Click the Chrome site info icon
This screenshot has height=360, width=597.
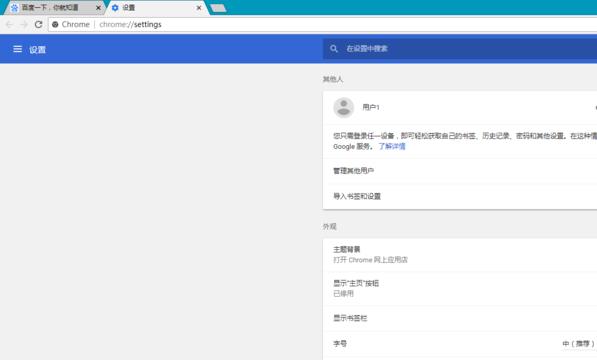tap(55, 24)
